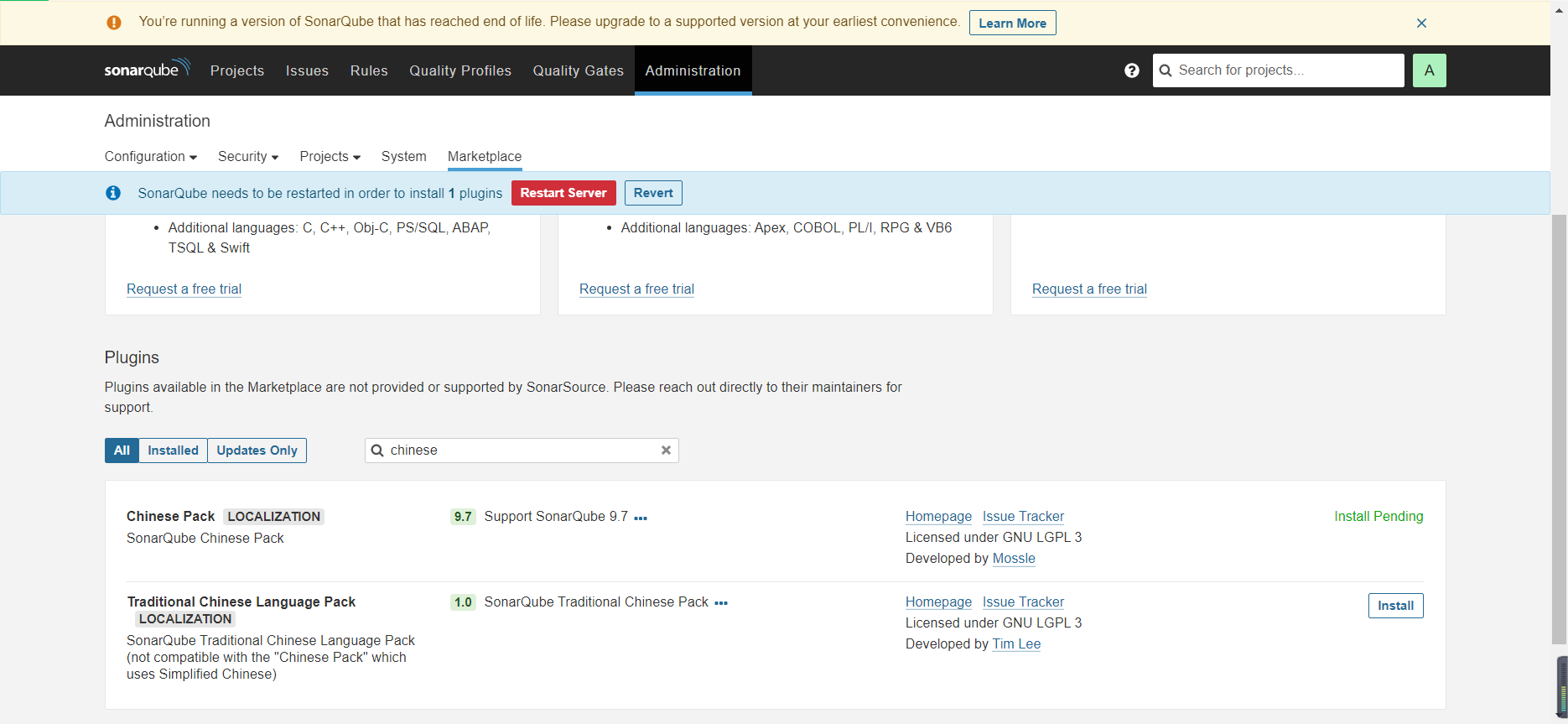Click the orange warning icon in banner

pyautogui.click(x=114, y=23)
